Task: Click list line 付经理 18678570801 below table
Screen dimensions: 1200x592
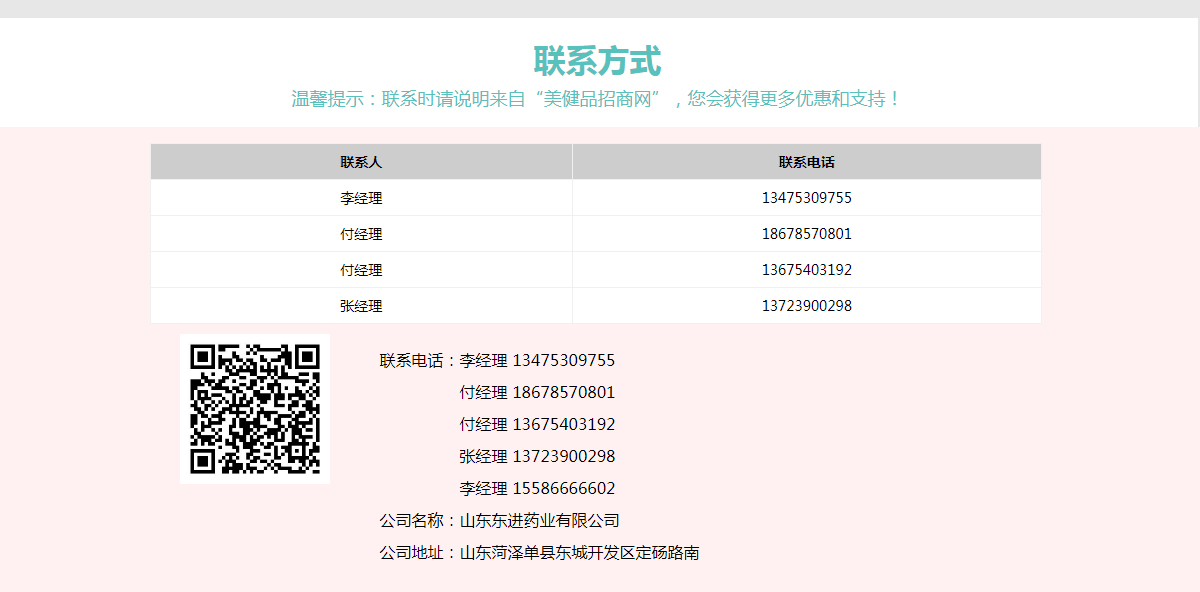Action: 538,392
